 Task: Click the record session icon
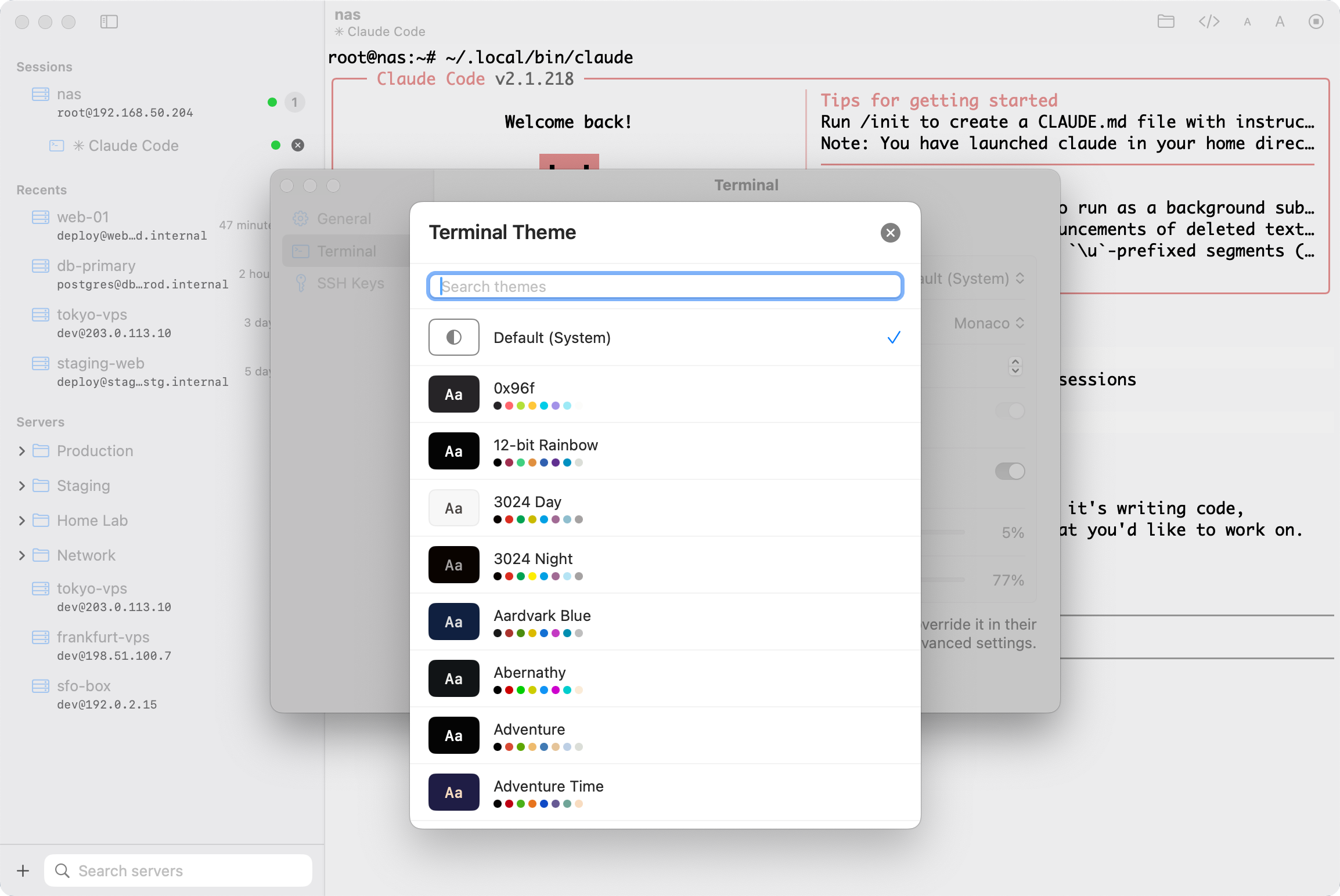pyautogui.click(x=1316, y=21)
